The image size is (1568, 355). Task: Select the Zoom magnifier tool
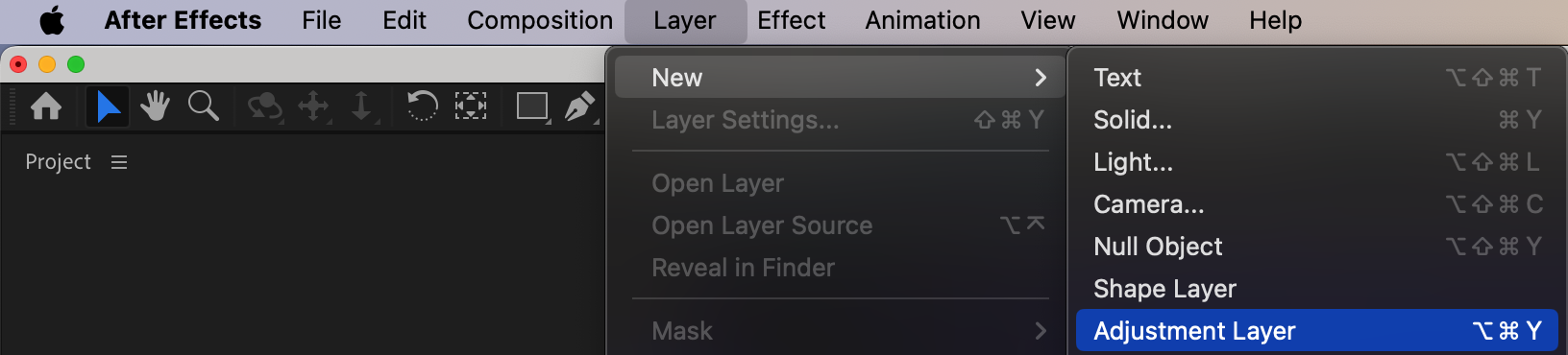pyautogui.click(x=203, y=106)
